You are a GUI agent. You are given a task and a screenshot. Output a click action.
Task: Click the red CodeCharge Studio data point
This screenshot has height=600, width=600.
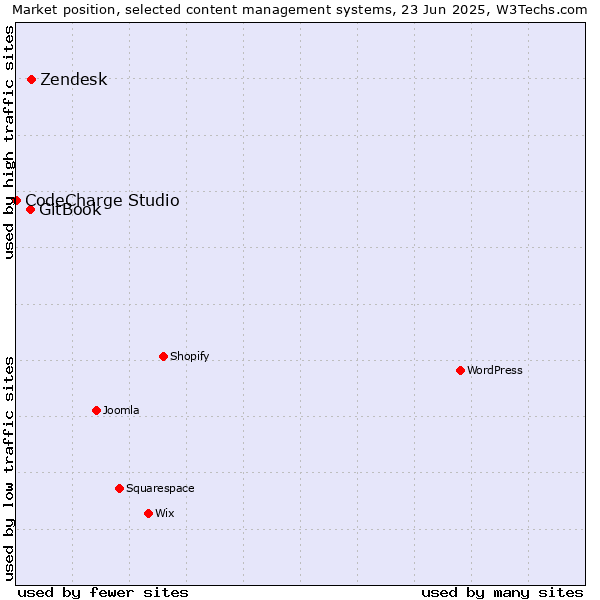[x=16, y=201]
